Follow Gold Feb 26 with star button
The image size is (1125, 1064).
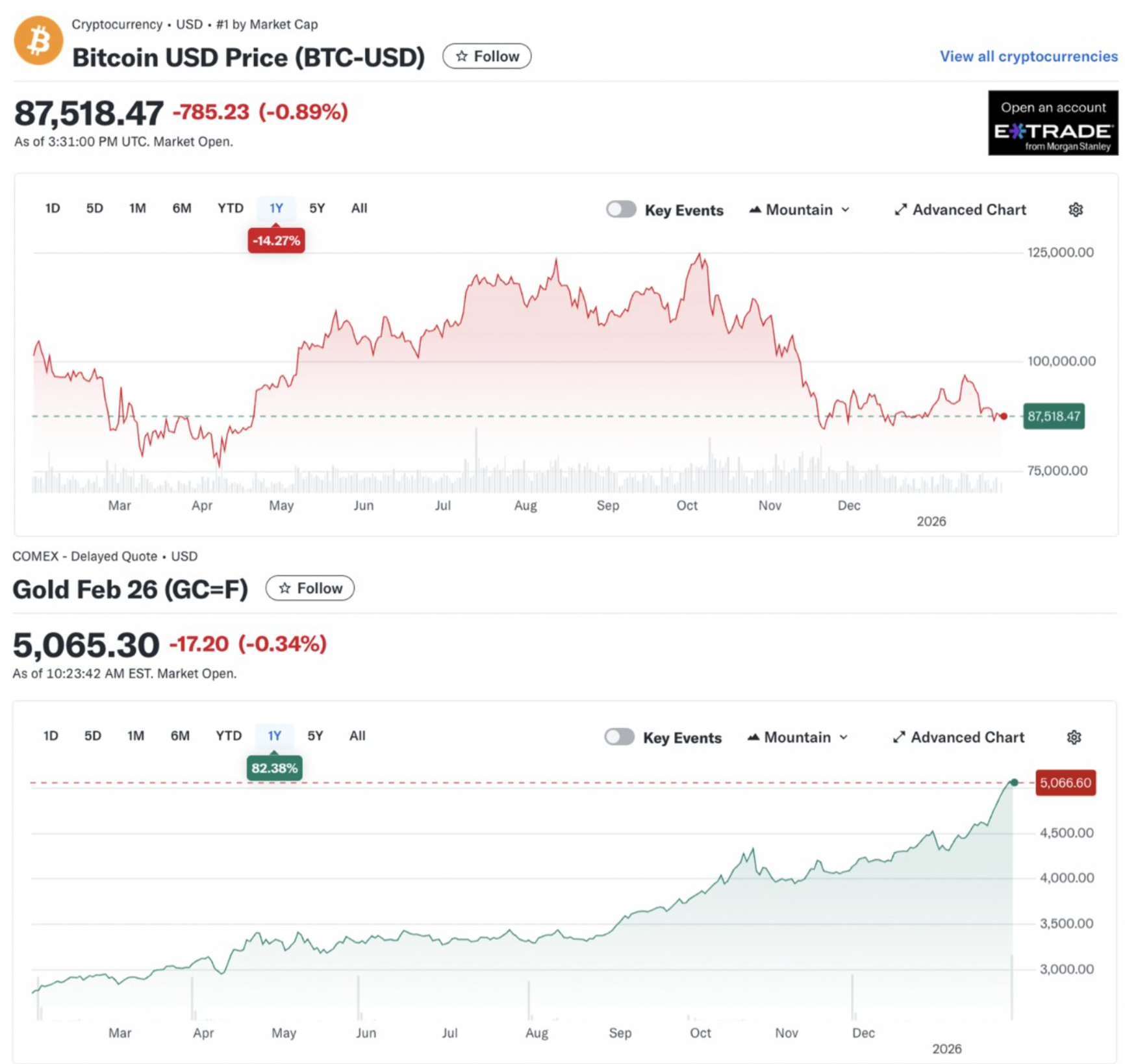[x=310, y=588]
